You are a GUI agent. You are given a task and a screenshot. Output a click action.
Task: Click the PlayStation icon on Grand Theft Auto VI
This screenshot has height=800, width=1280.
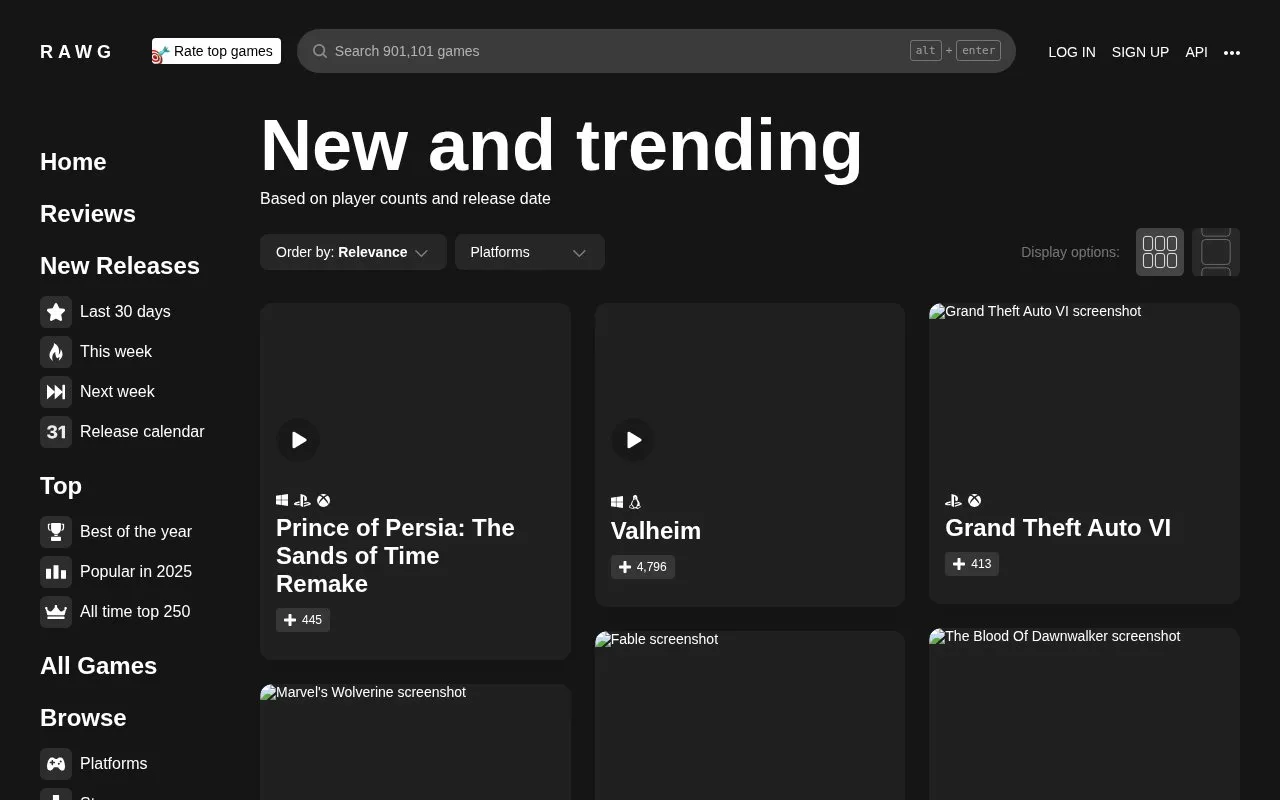(x=953, y=500)
